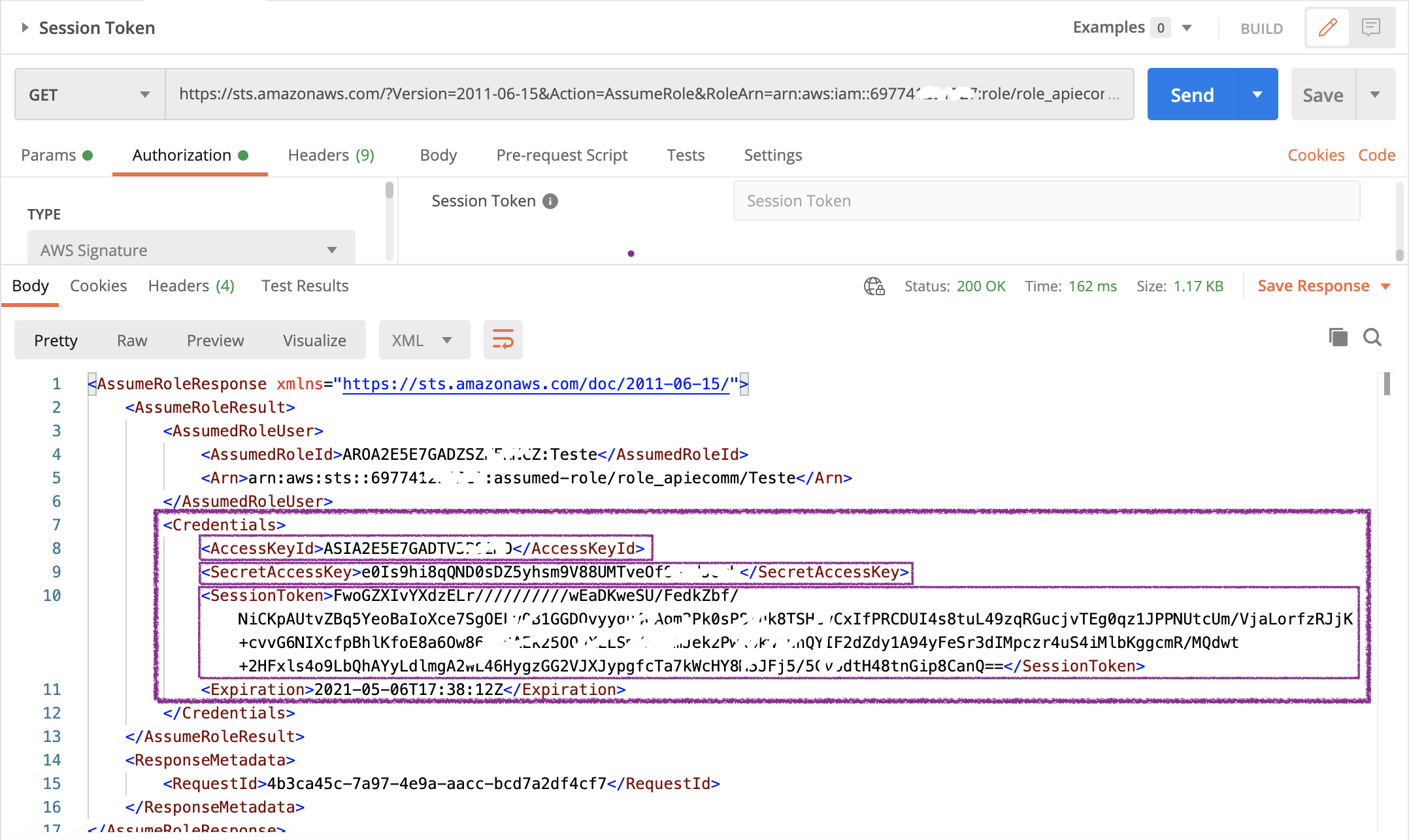Open the response Headers (4) tab

pos(191,286)
